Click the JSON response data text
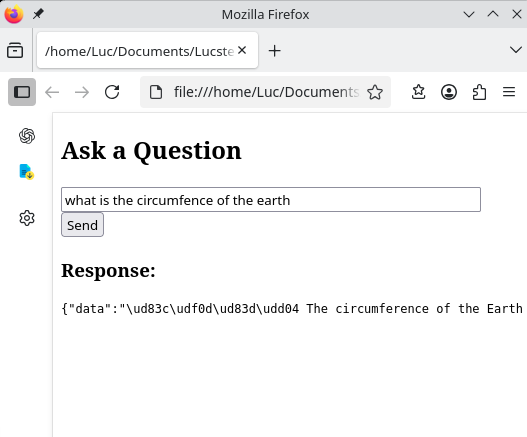The height and width of the screenshot is (437, 527). (292, 309)
